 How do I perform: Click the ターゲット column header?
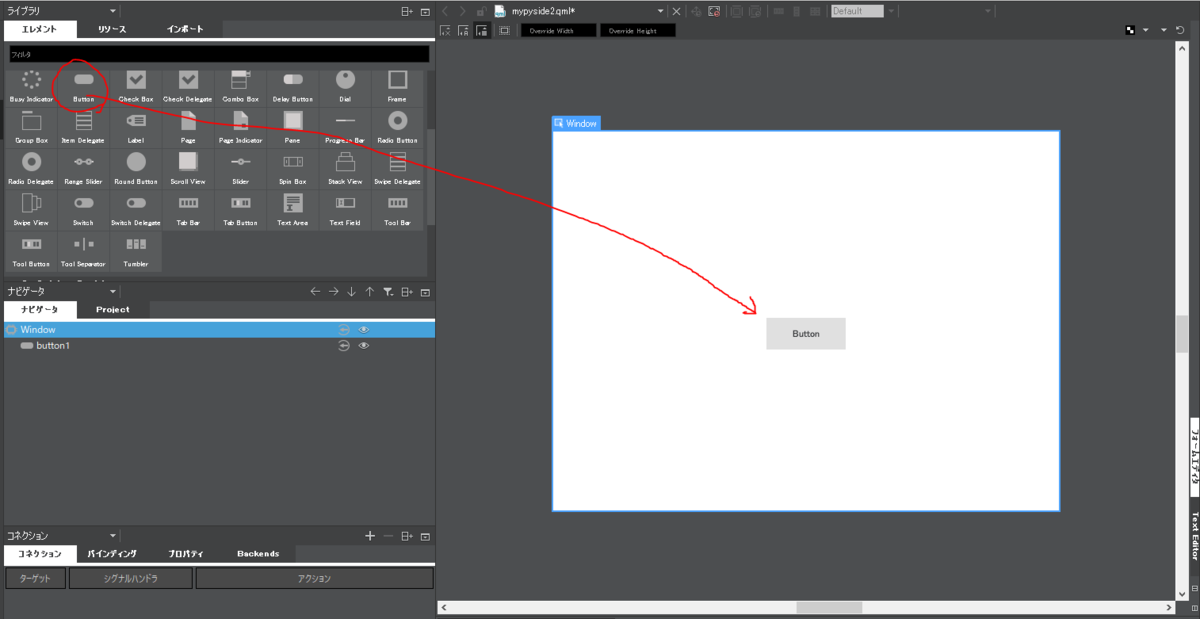click(36, 578)
